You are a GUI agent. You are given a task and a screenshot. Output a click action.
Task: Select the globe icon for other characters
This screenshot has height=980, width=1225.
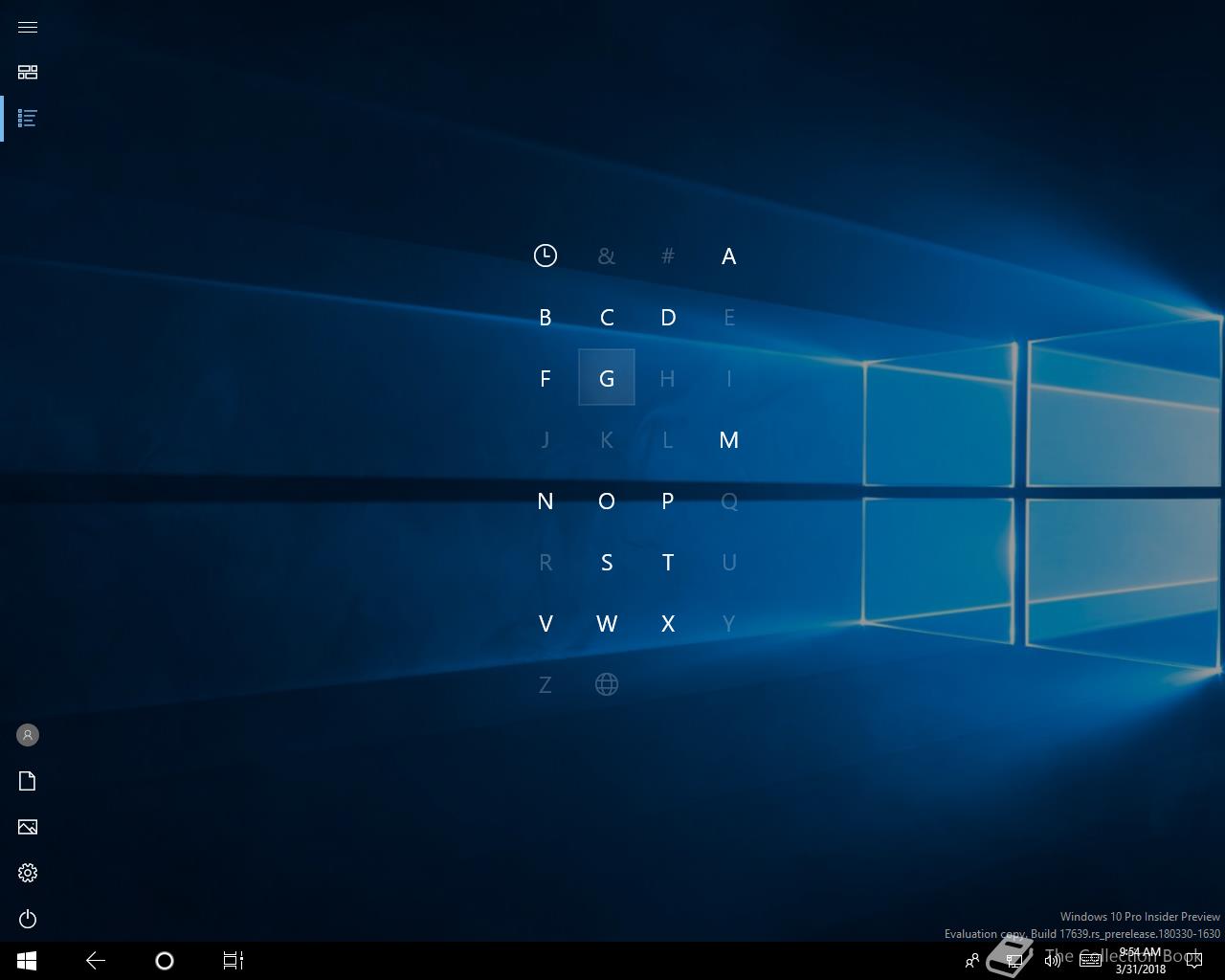(607, 684)
